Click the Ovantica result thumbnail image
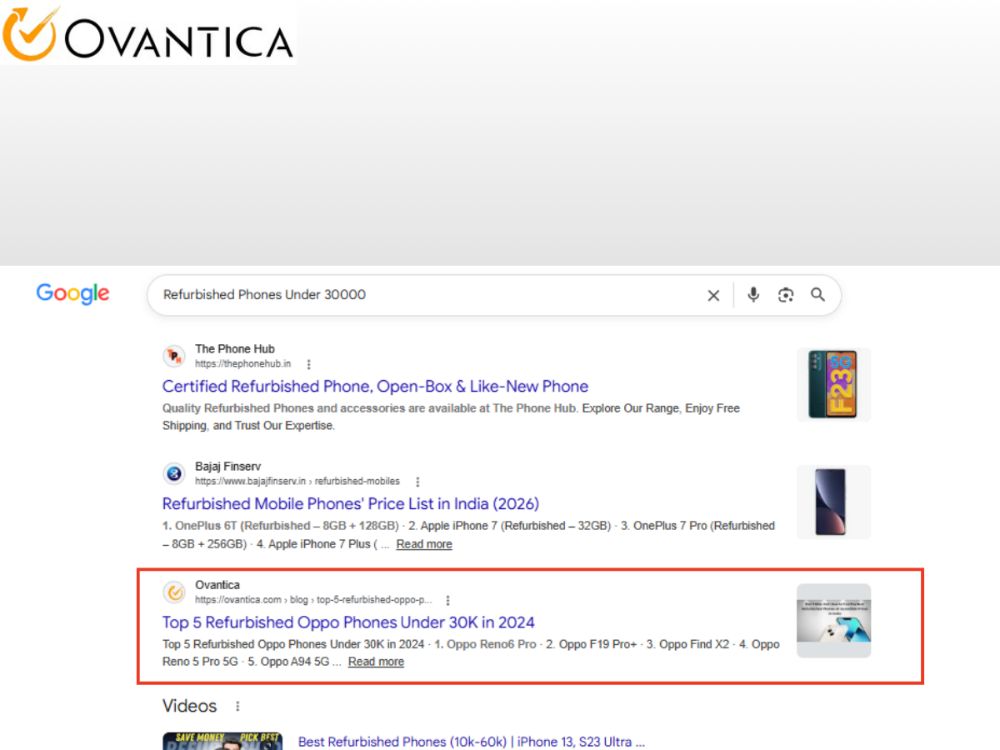This screenshot has height=750, width=1000. tap(834, 621)
